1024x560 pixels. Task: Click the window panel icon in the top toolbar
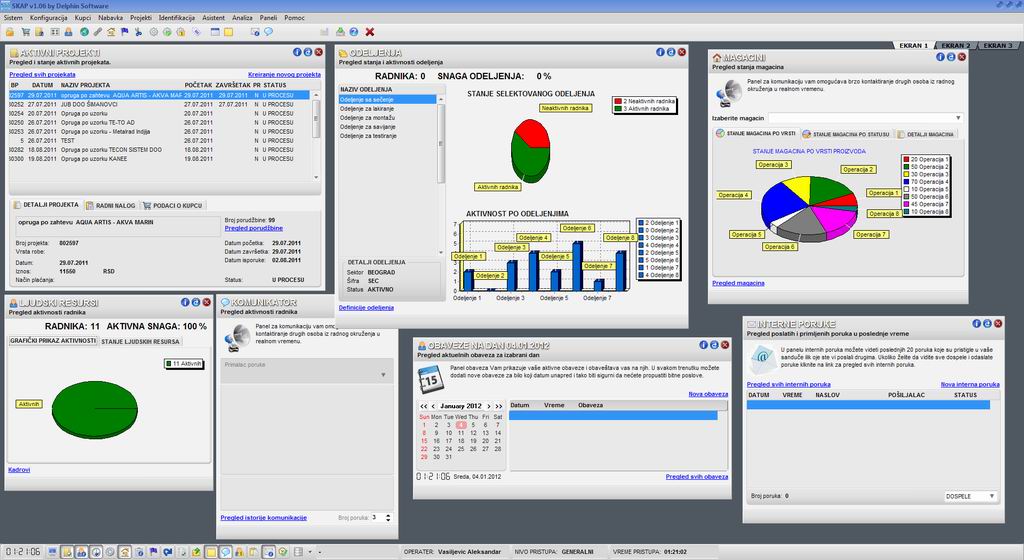pos(215,31)
